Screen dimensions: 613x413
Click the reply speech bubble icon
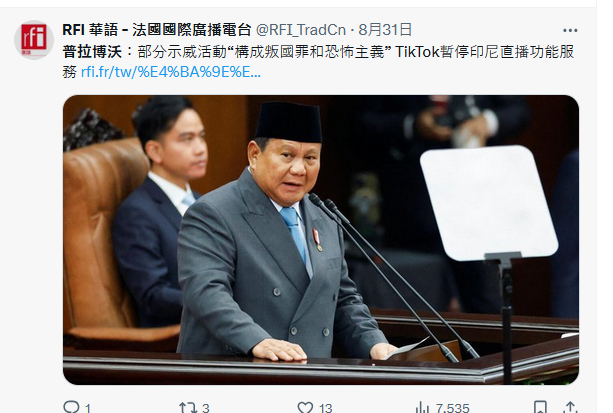click(x=71, y=408)
